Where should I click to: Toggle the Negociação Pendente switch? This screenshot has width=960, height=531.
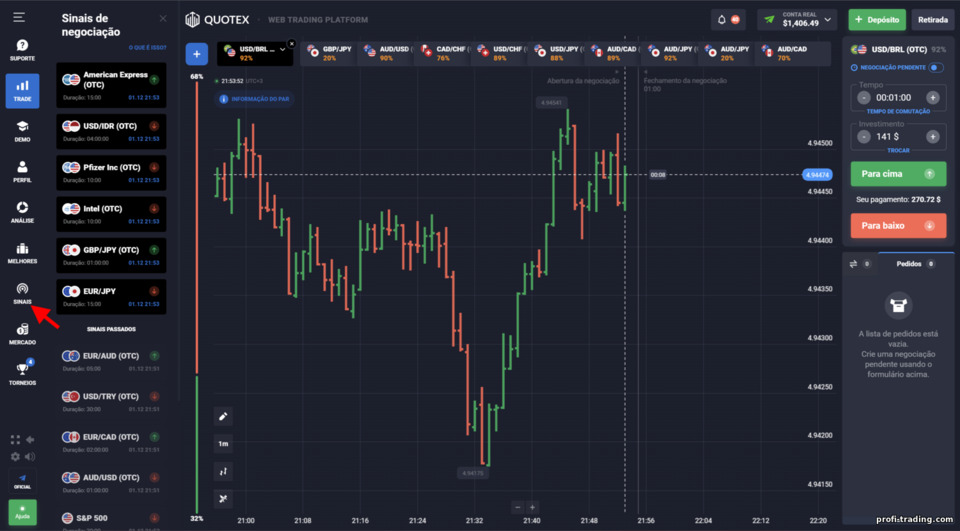[x=935, y=67]
